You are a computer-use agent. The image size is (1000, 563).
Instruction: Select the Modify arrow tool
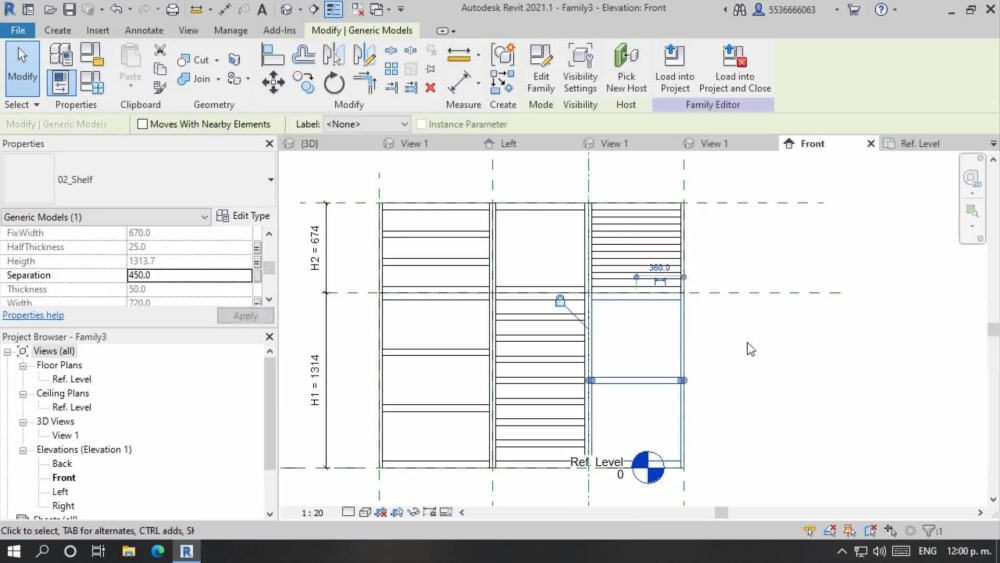22,68
